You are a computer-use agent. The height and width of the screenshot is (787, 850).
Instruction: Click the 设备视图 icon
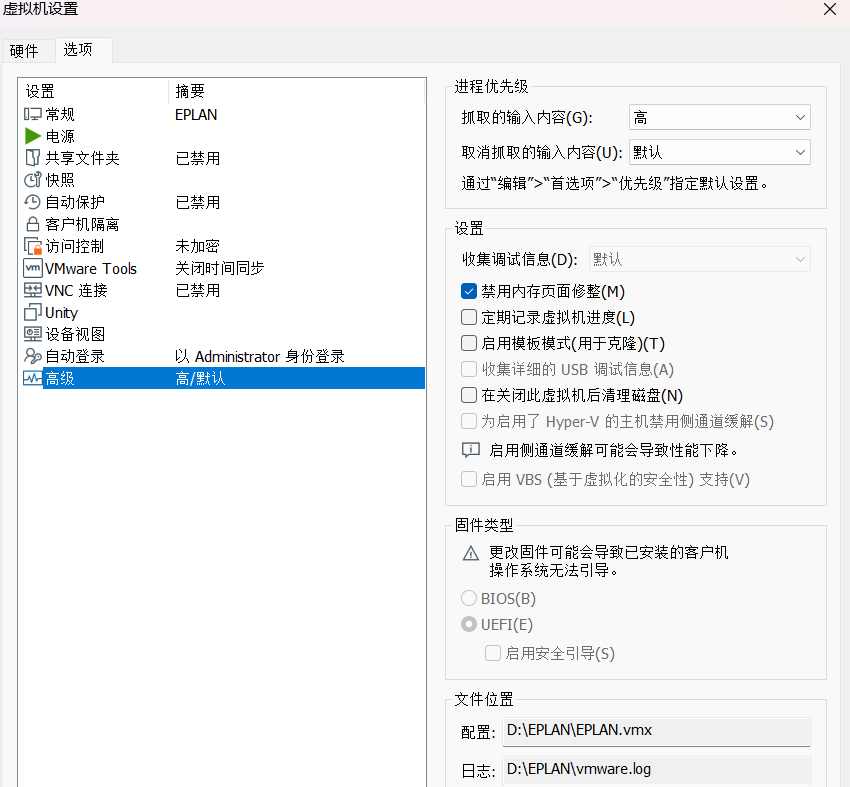point(33,334)
